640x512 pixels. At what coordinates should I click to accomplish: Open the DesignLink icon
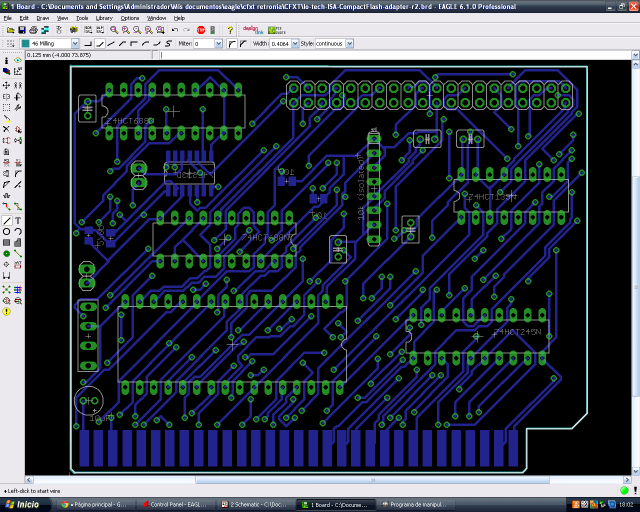pos(253,30)
